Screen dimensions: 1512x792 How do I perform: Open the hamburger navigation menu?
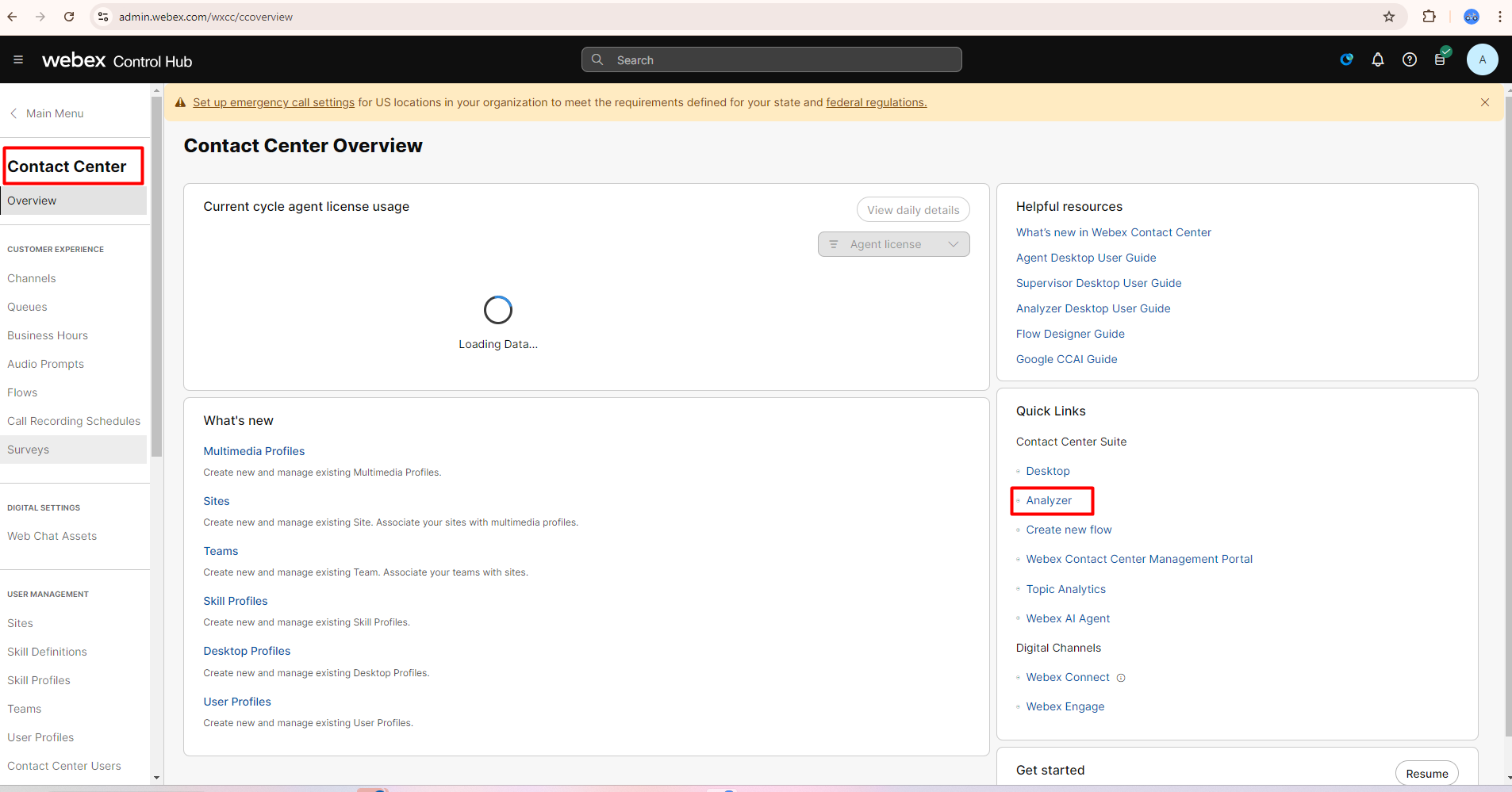18,59
